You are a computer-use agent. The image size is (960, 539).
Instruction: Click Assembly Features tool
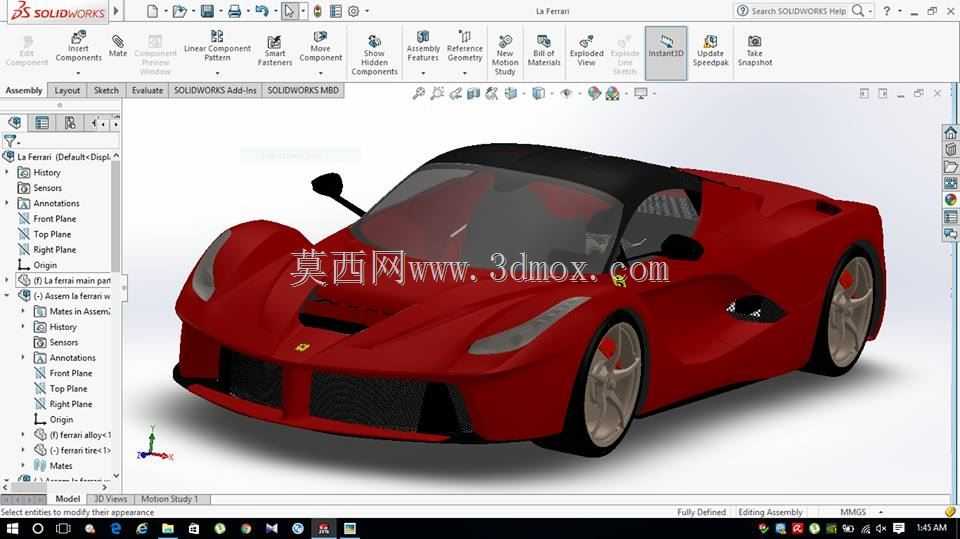(x=423, y=45)
